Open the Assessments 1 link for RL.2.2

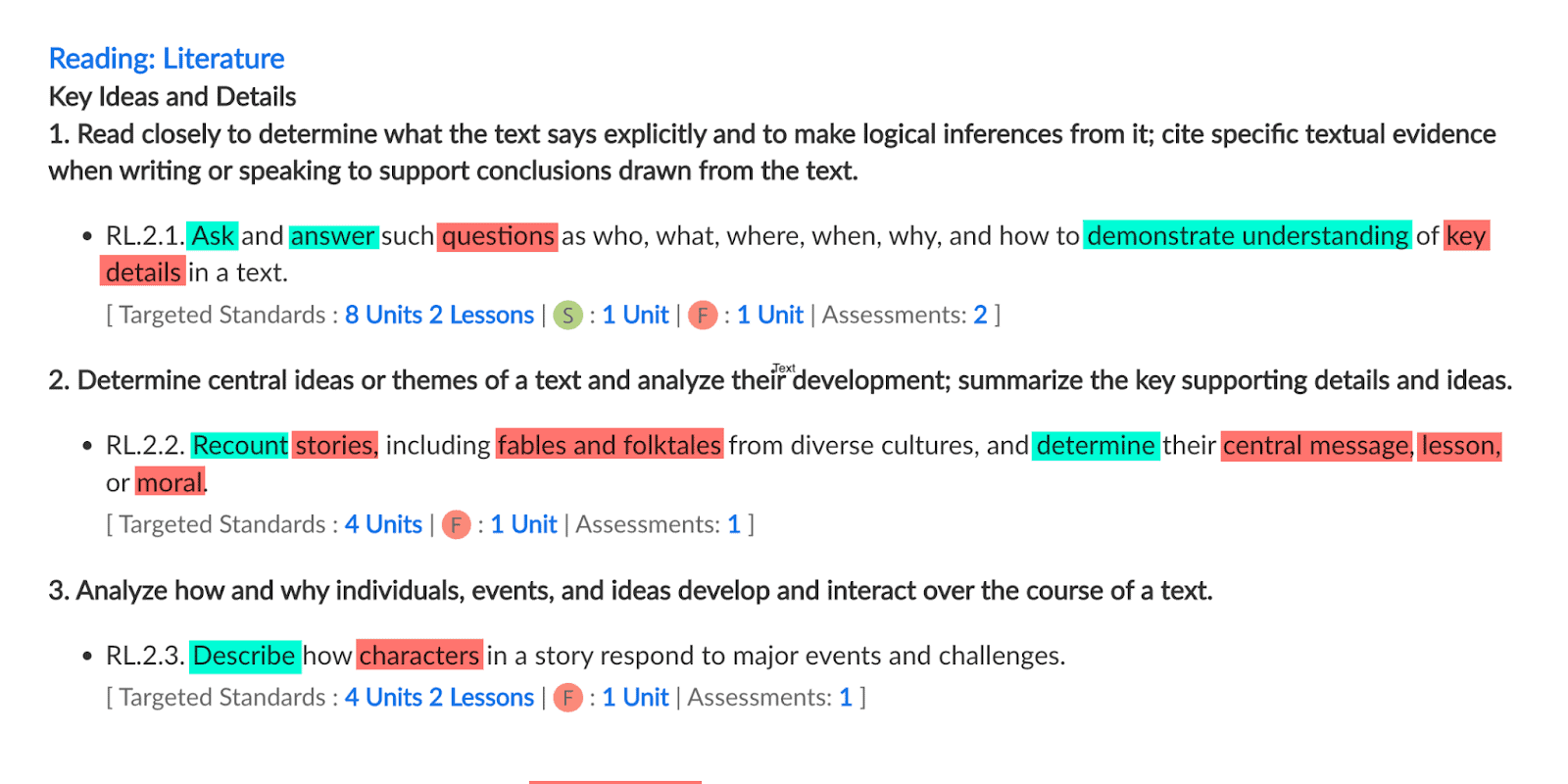point(734,524)
